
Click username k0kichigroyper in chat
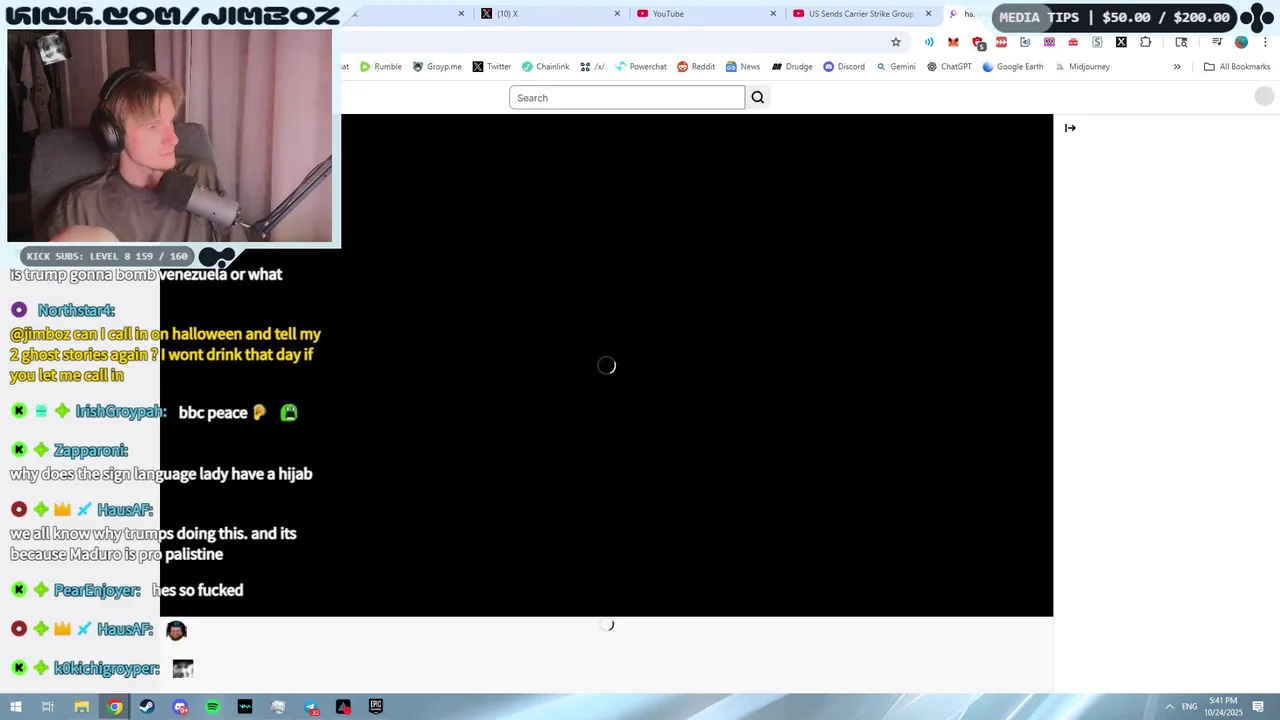click(x=107, y=668)
